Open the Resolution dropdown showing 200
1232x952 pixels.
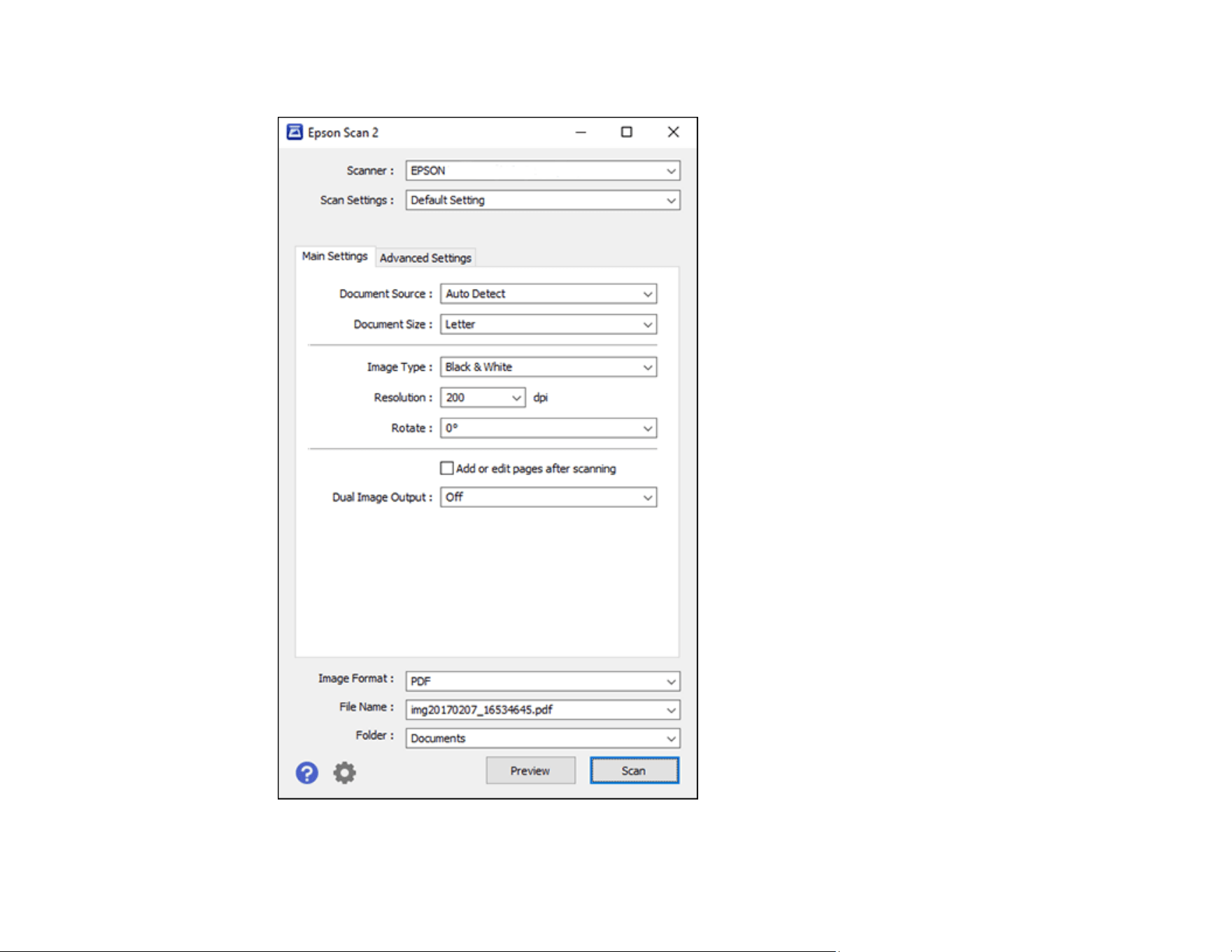(483, 397)
